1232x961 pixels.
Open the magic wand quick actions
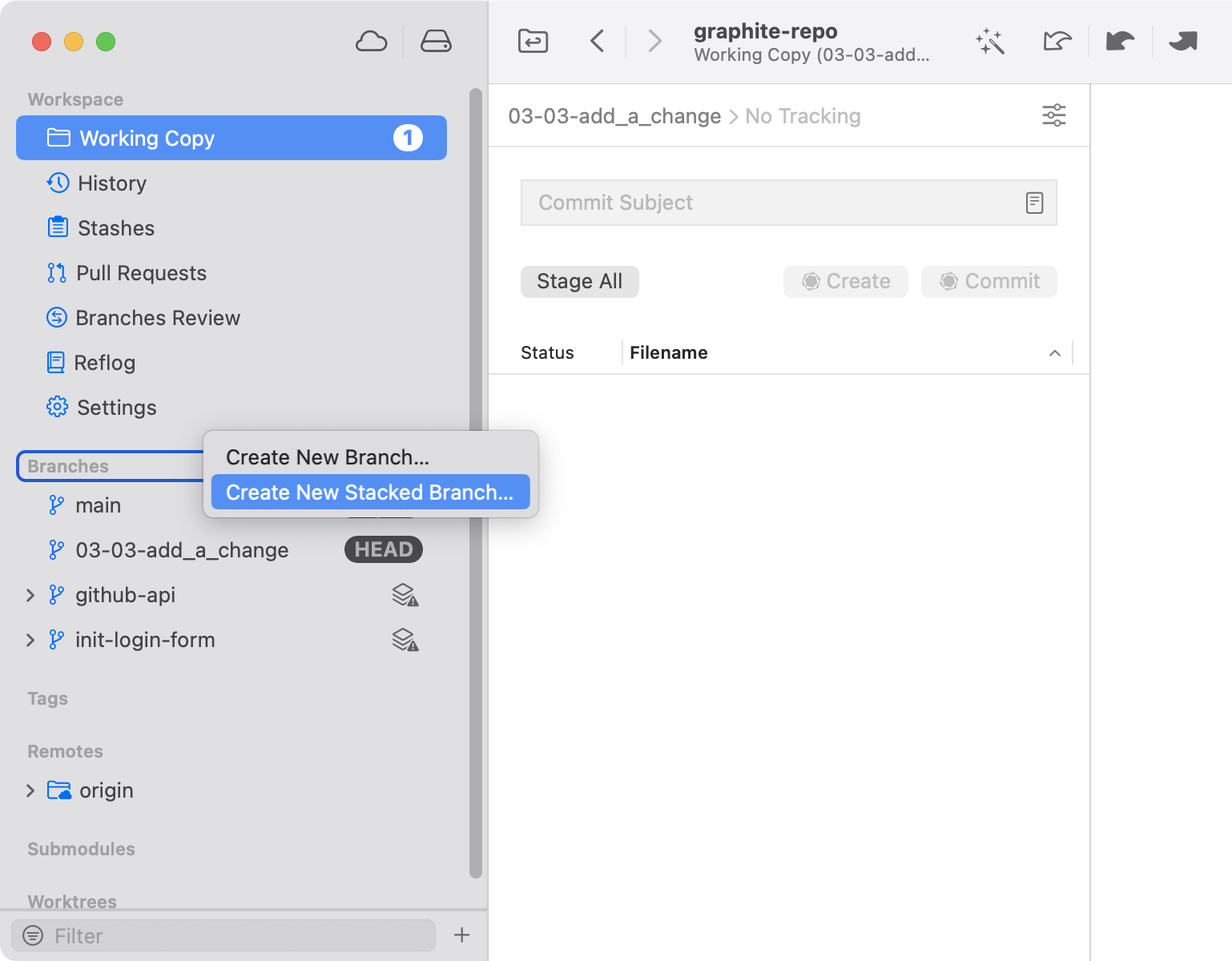(x=990, y=42)
